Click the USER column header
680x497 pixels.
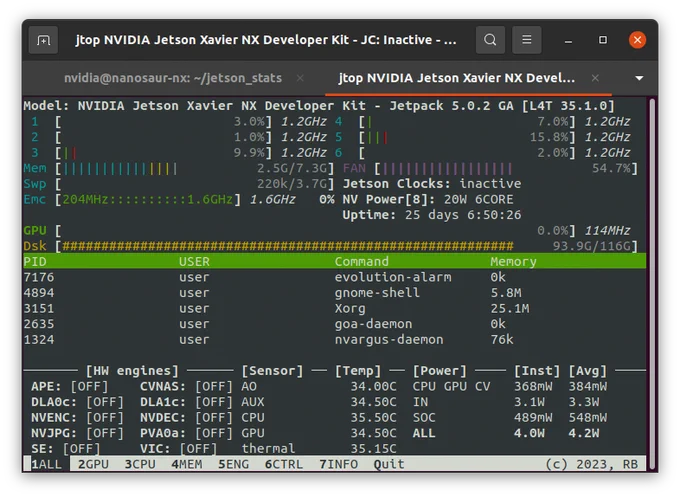click(x=194, y=262)
